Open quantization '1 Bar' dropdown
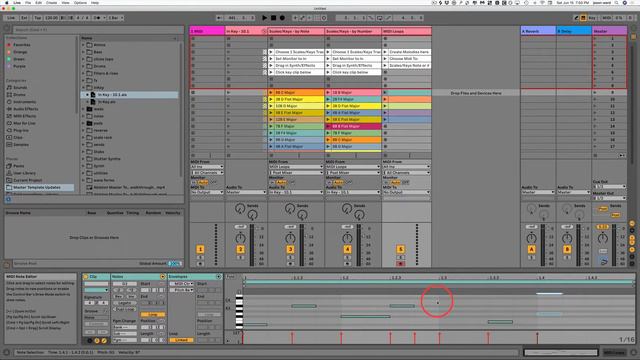The image size is (640, 360). (x=116, y=18)
